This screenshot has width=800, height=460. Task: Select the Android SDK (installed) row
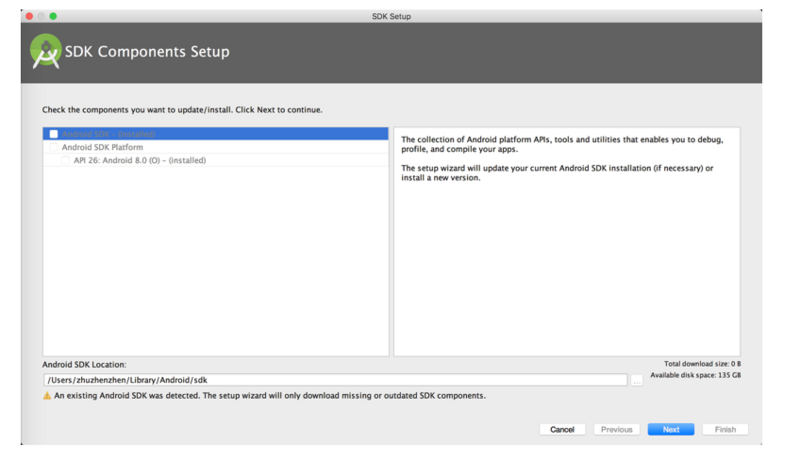[215, 134]
